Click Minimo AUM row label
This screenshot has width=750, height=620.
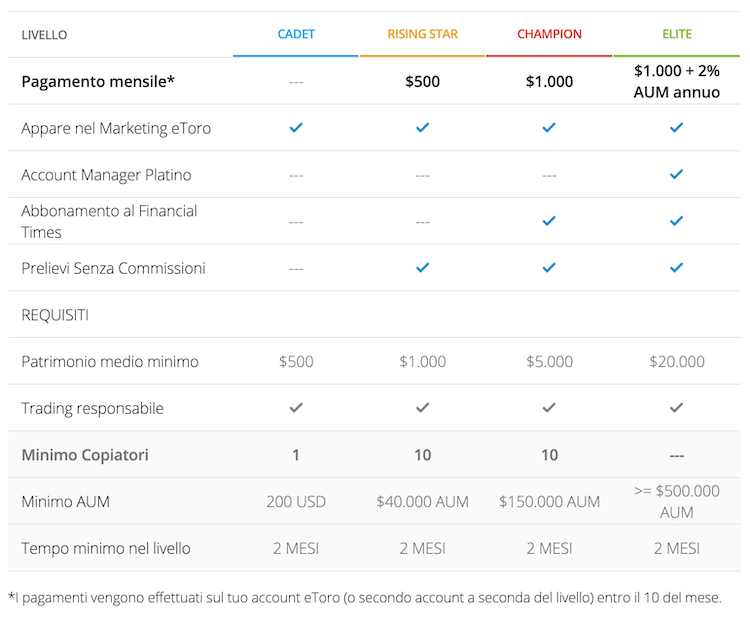[x=66, y=502]
